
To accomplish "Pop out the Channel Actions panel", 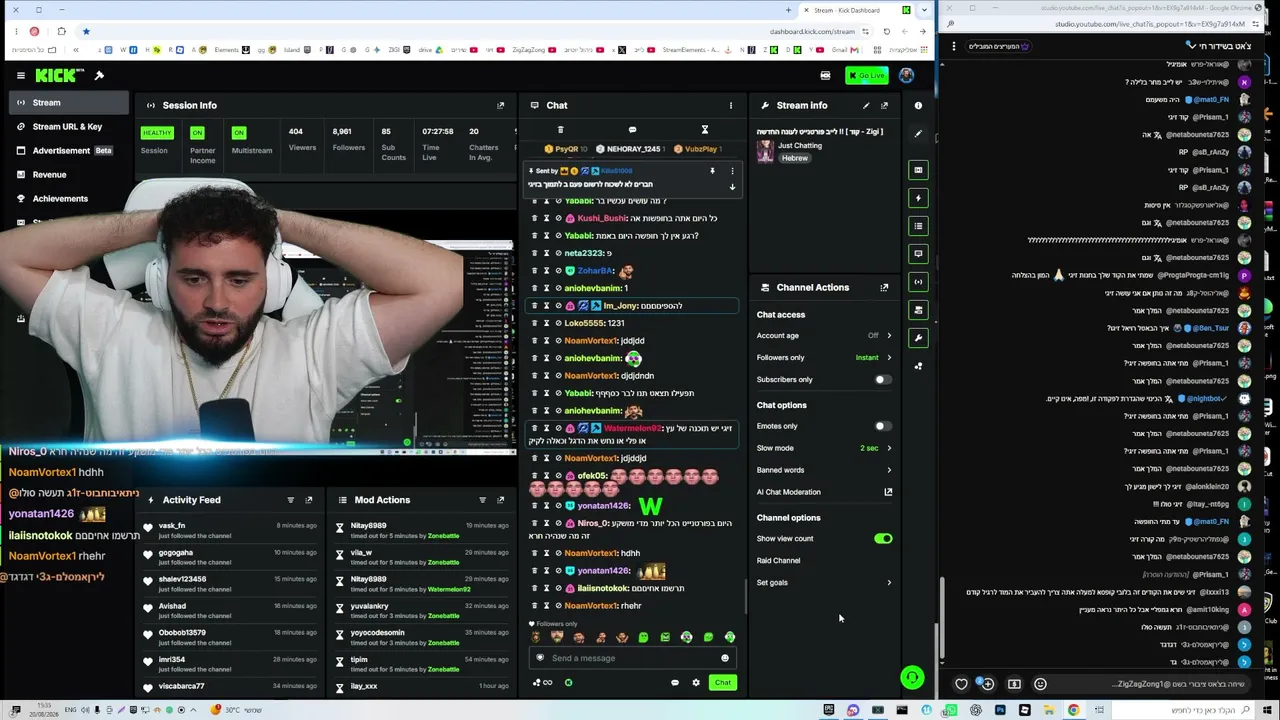I will pos(884,288).
